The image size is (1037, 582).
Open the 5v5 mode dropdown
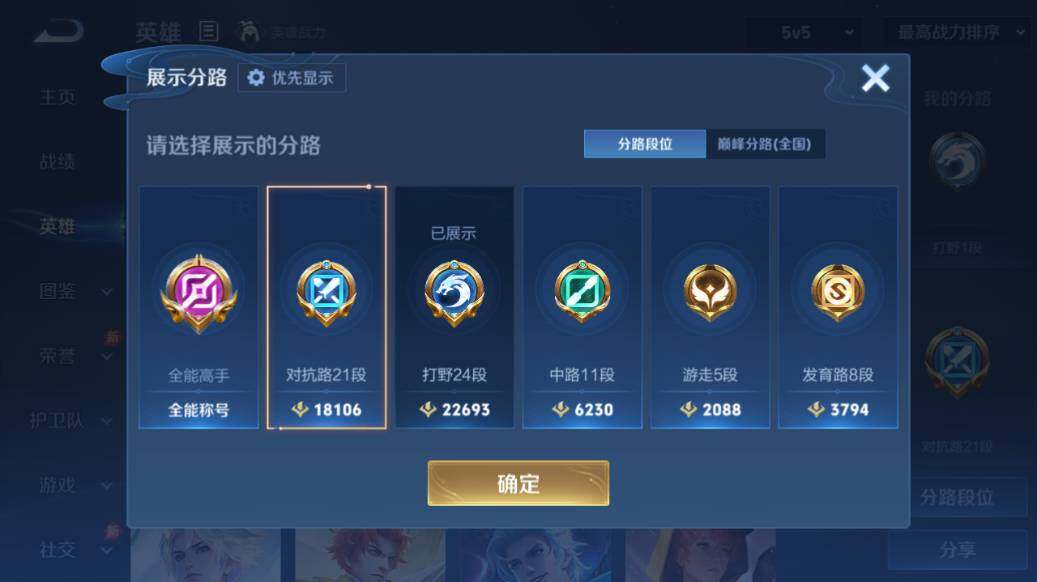[814, 32]
